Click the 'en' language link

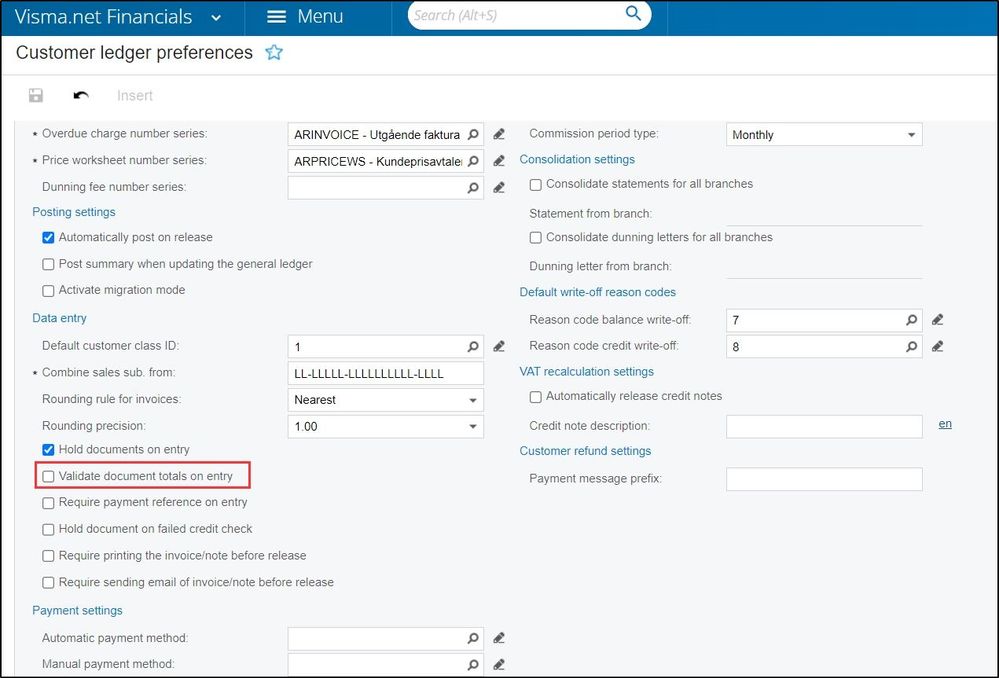945,424
